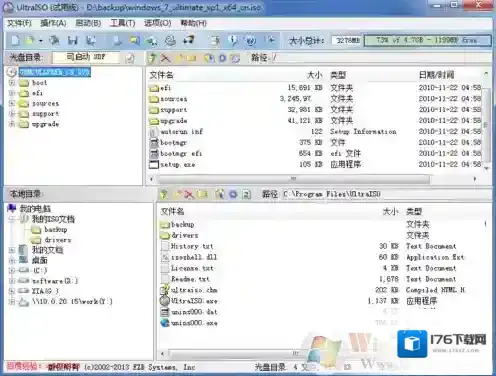Click the Up folder icon in local toolbar
Screen dimensions: 496x376
pos(163,194)
